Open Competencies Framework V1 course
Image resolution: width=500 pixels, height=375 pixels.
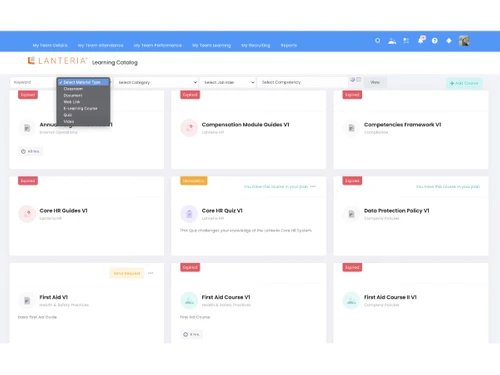402,125
